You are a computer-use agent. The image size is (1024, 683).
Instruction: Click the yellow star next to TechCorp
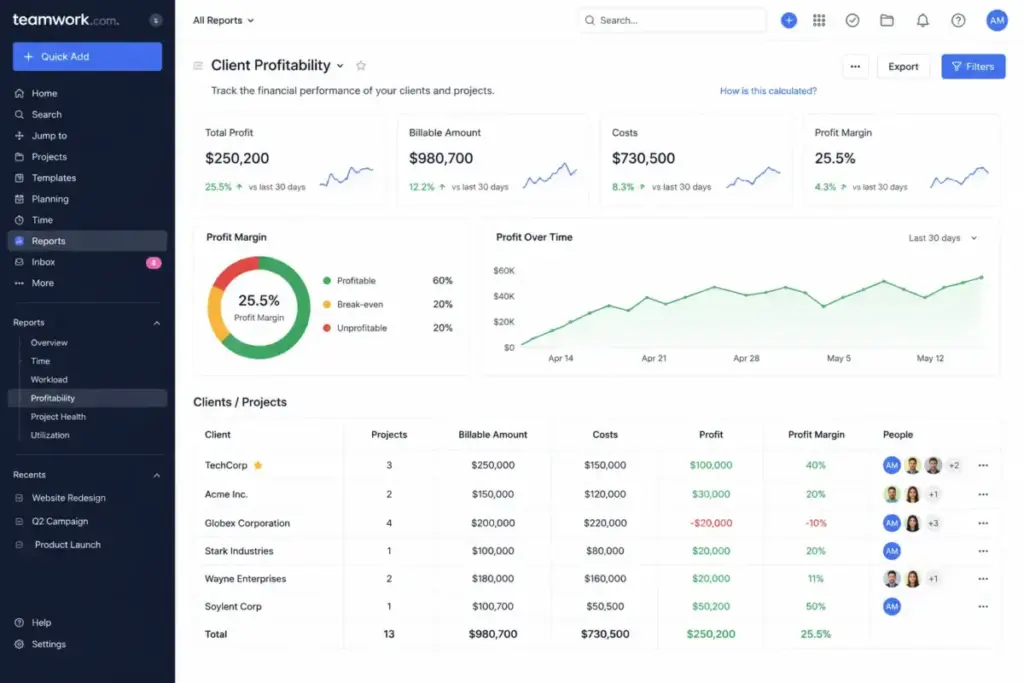[258, 466]
